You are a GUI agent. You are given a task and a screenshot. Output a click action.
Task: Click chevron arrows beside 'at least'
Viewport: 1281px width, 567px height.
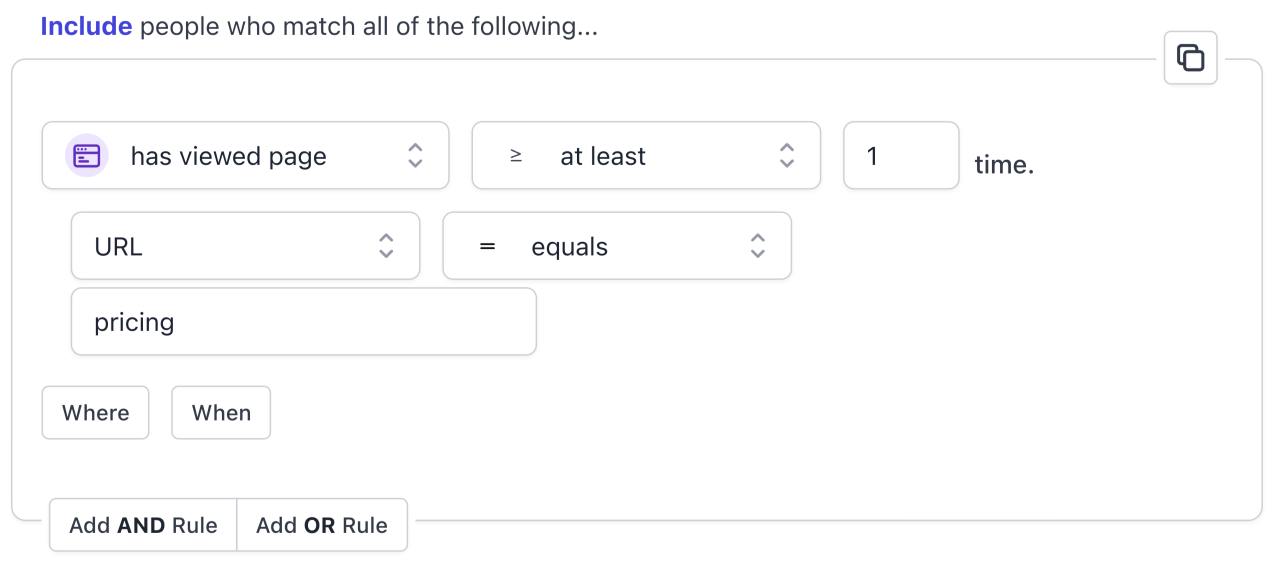787,156
